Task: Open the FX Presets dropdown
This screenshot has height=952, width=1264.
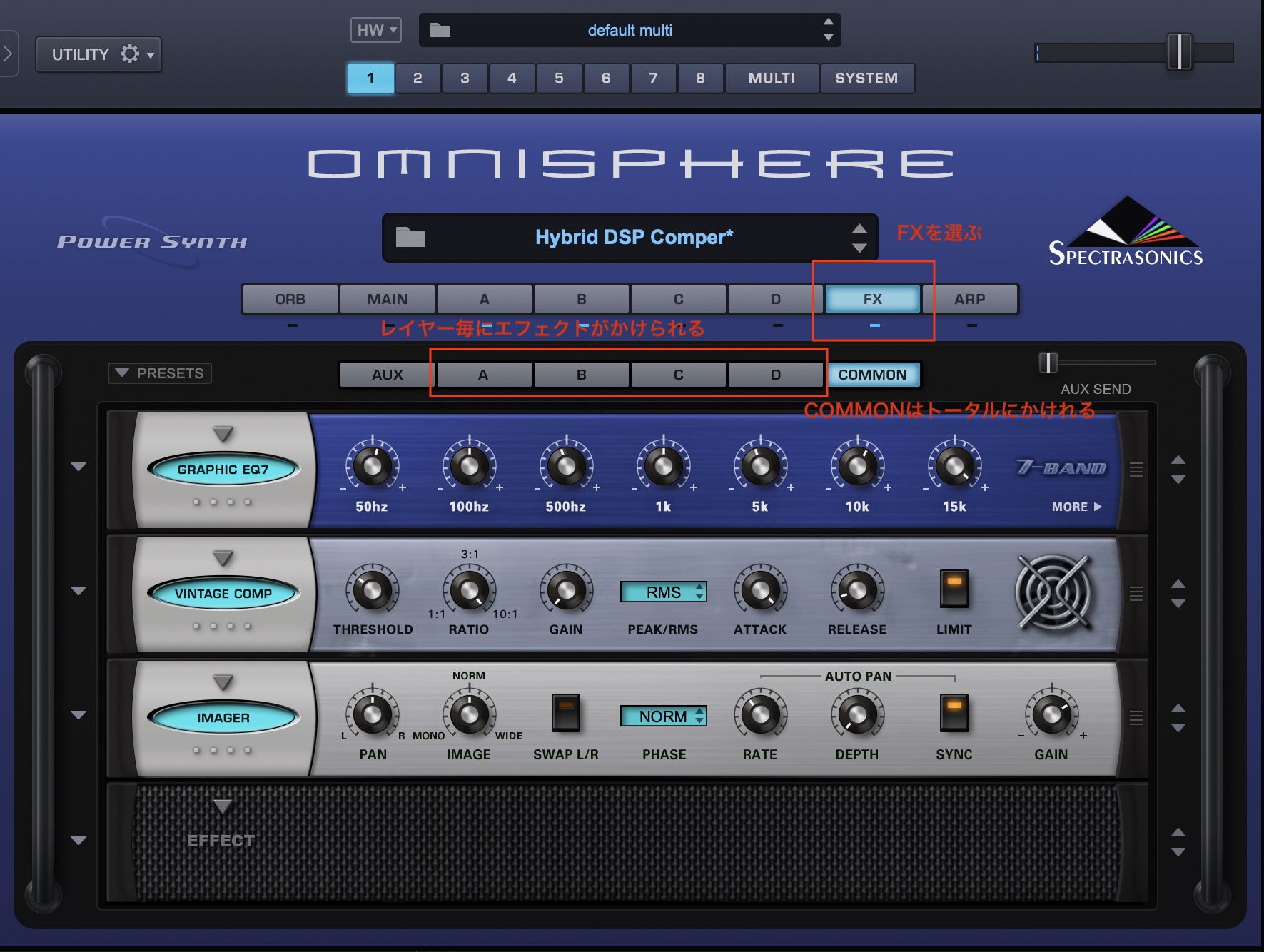Action: (x=160, y=373)
